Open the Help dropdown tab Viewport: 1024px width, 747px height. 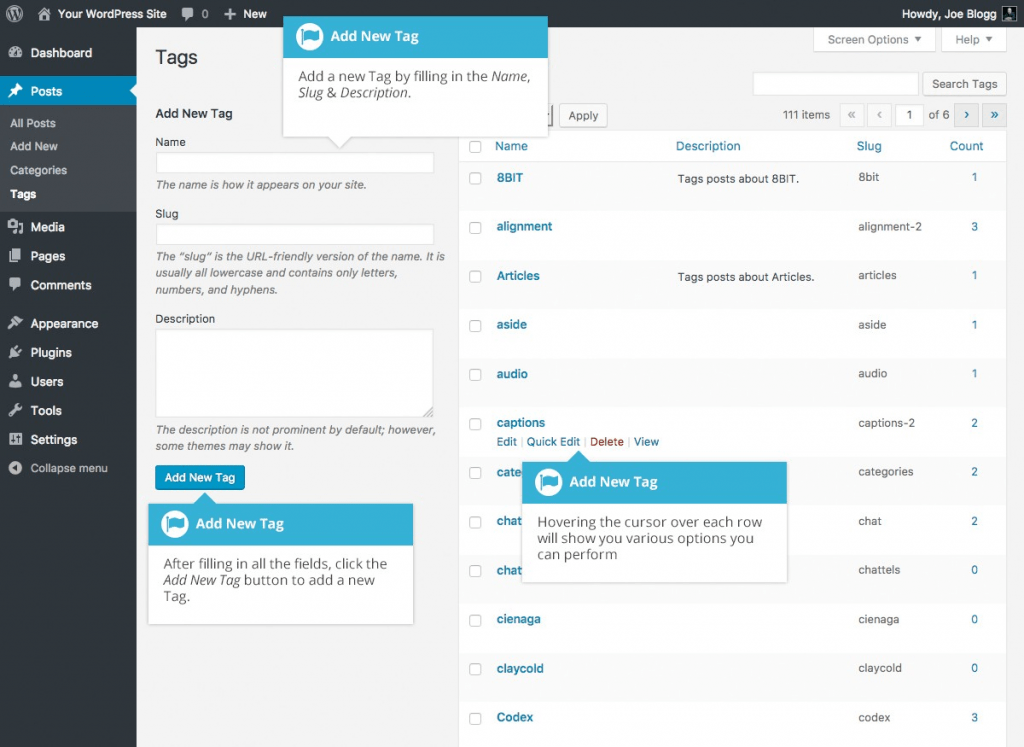(973, 40)
